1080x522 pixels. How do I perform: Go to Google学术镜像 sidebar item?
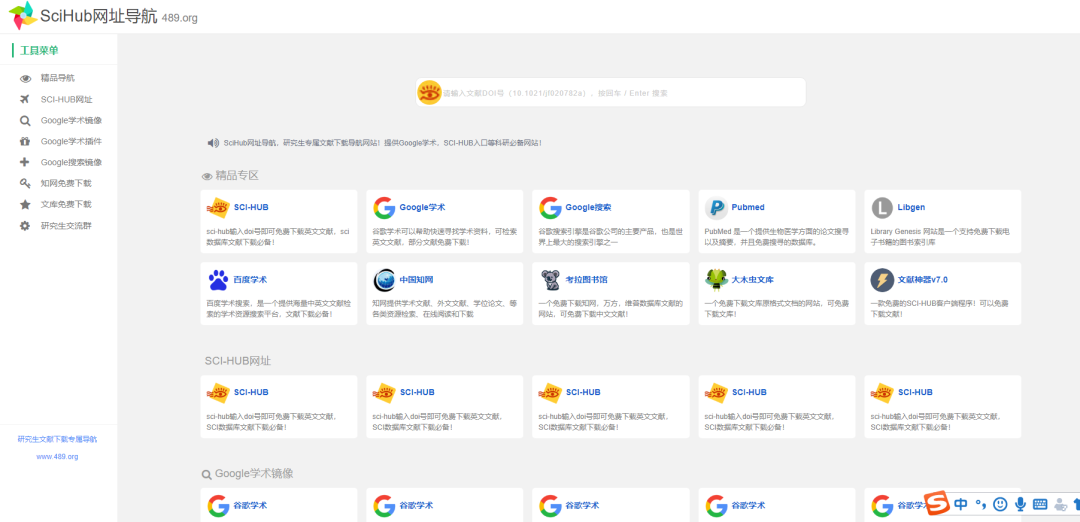pyautogui.click(x=71, y=120)
